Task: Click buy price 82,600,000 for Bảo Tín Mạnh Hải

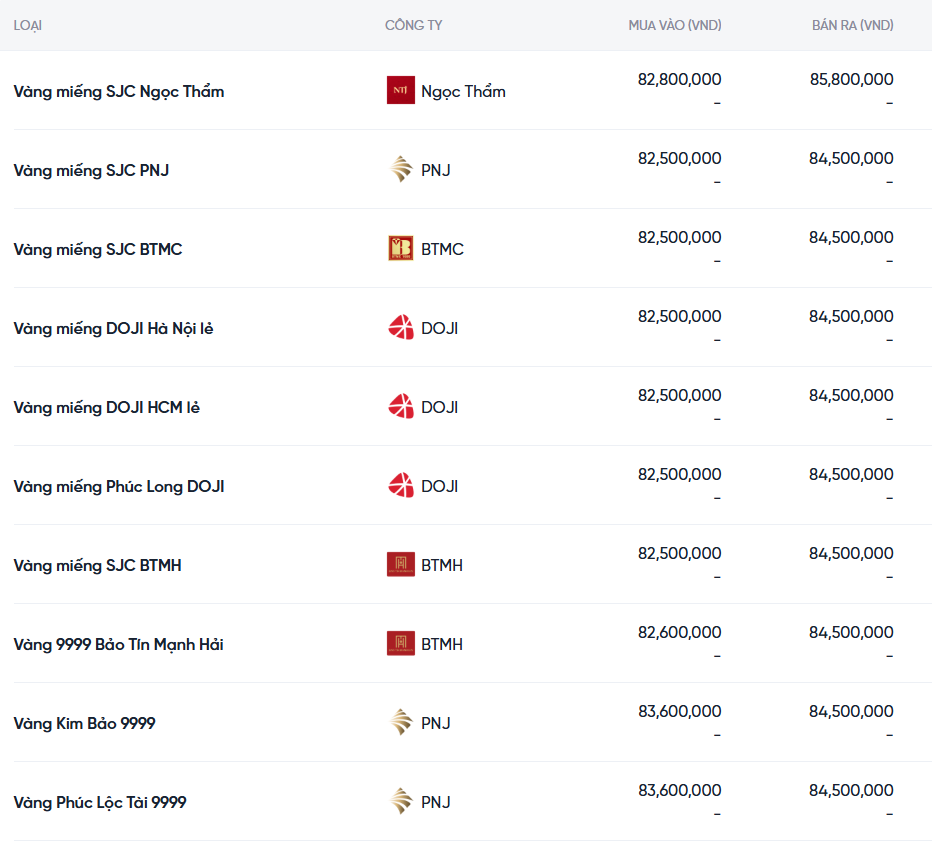Action: click(x=679, y=632)
